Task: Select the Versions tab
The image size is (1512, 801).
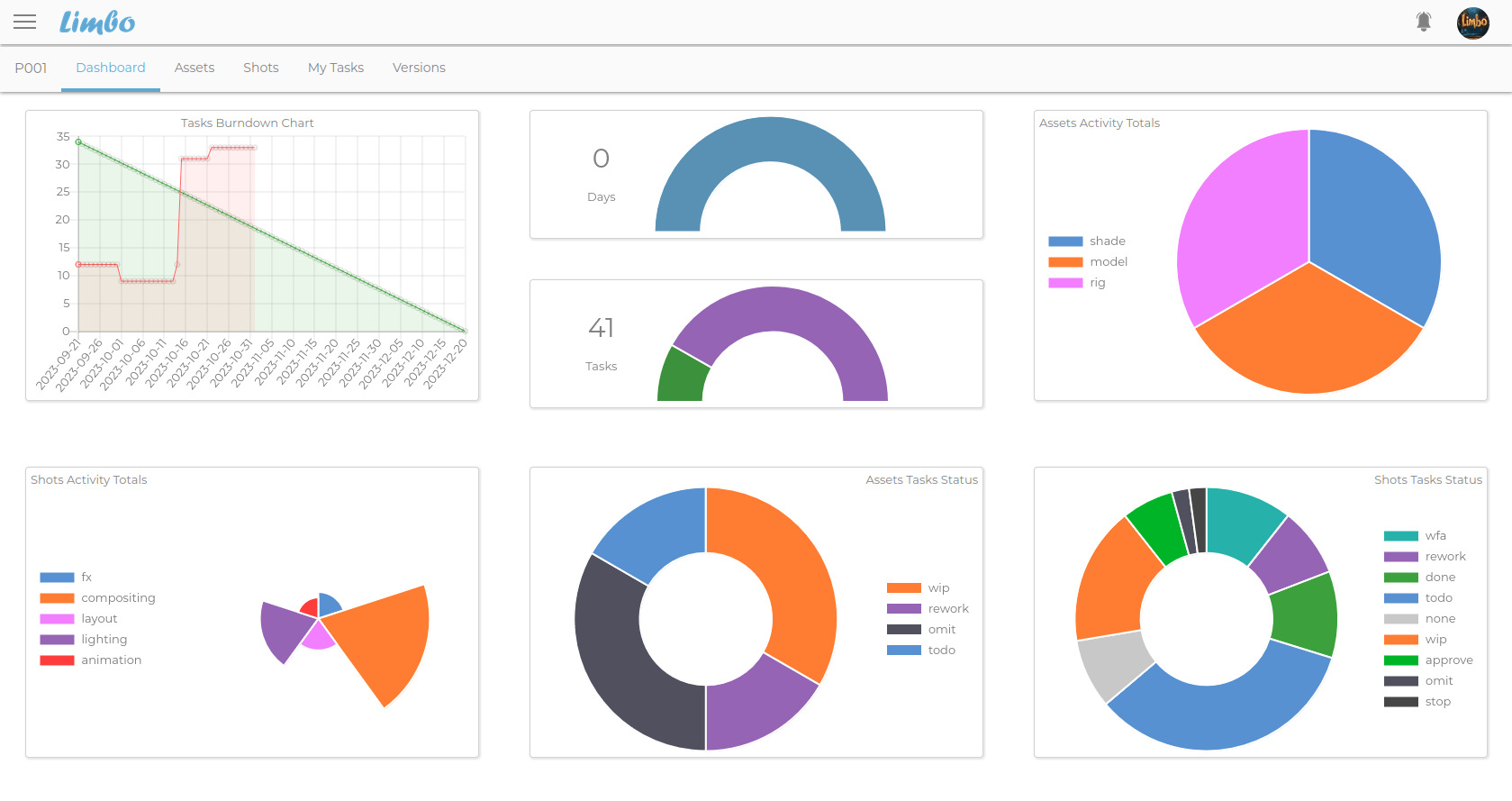Action: click(419, 68)
